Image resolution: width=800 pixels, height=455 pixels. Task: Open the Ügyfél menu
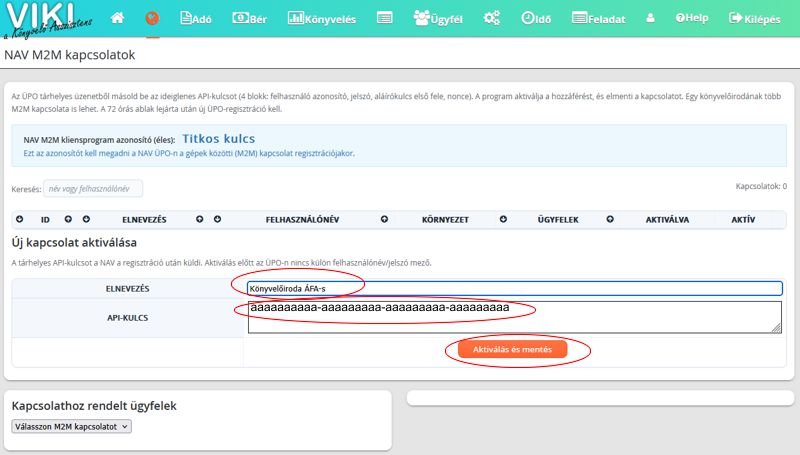(438, 18)
